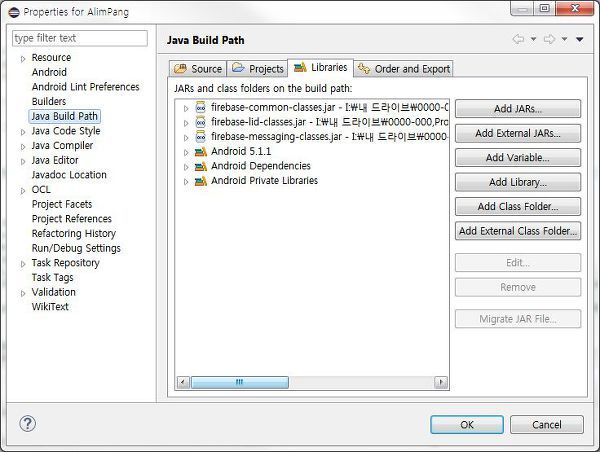
Task: Open the back history dropdown arrow
Action: [533, 39]
